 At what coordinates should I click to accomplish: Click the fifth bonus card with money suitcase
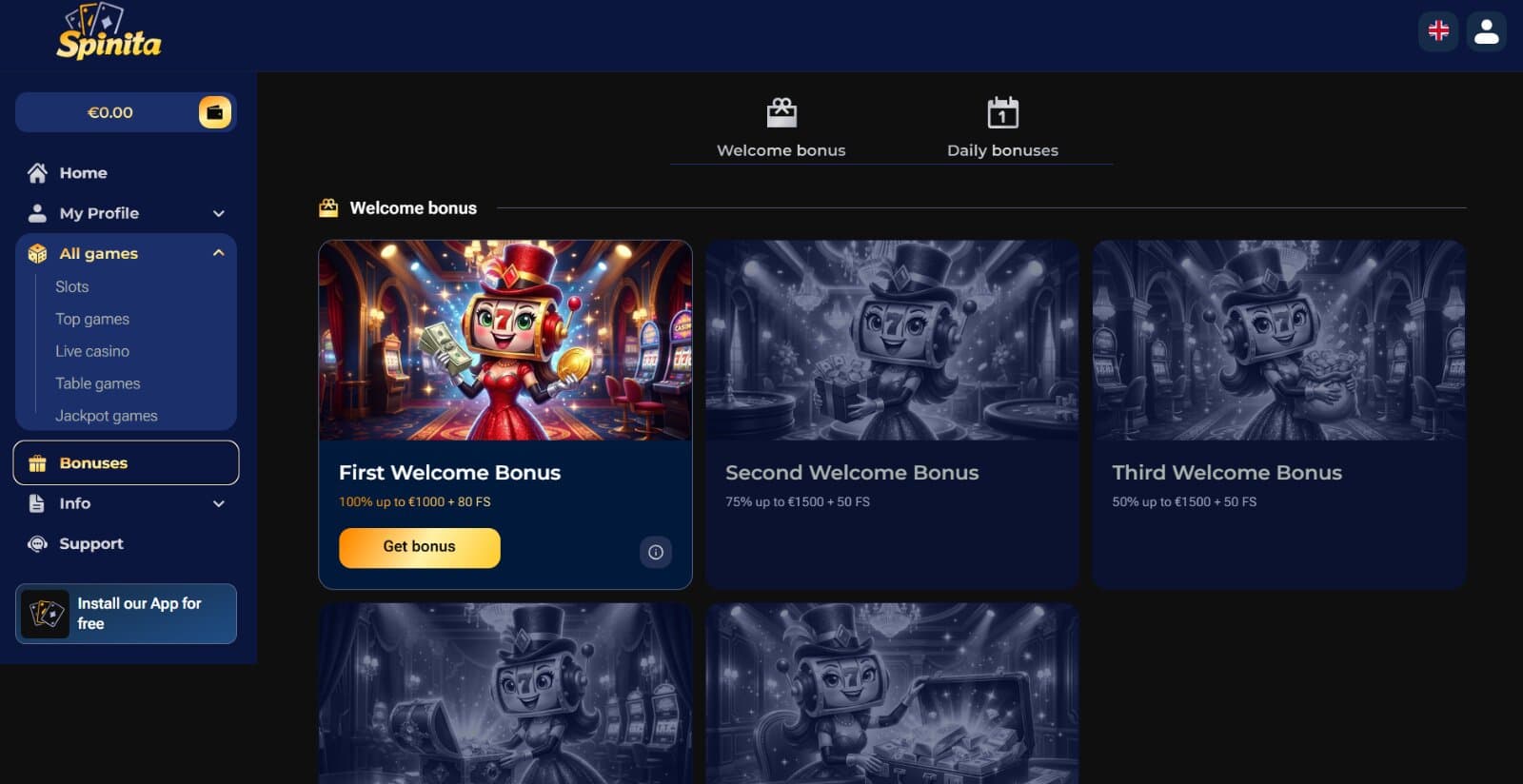pyautogui.click(x=892, y=694)
